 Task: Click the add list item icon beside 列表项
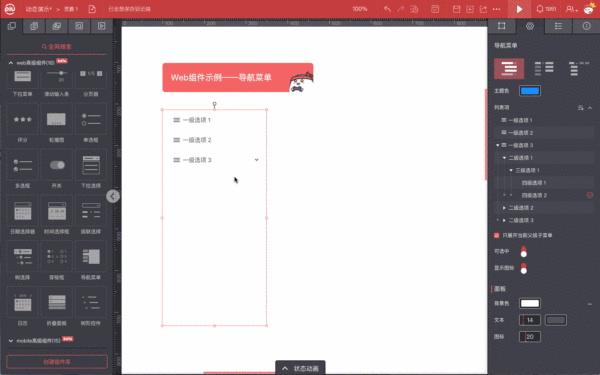[x=580, y=108]
